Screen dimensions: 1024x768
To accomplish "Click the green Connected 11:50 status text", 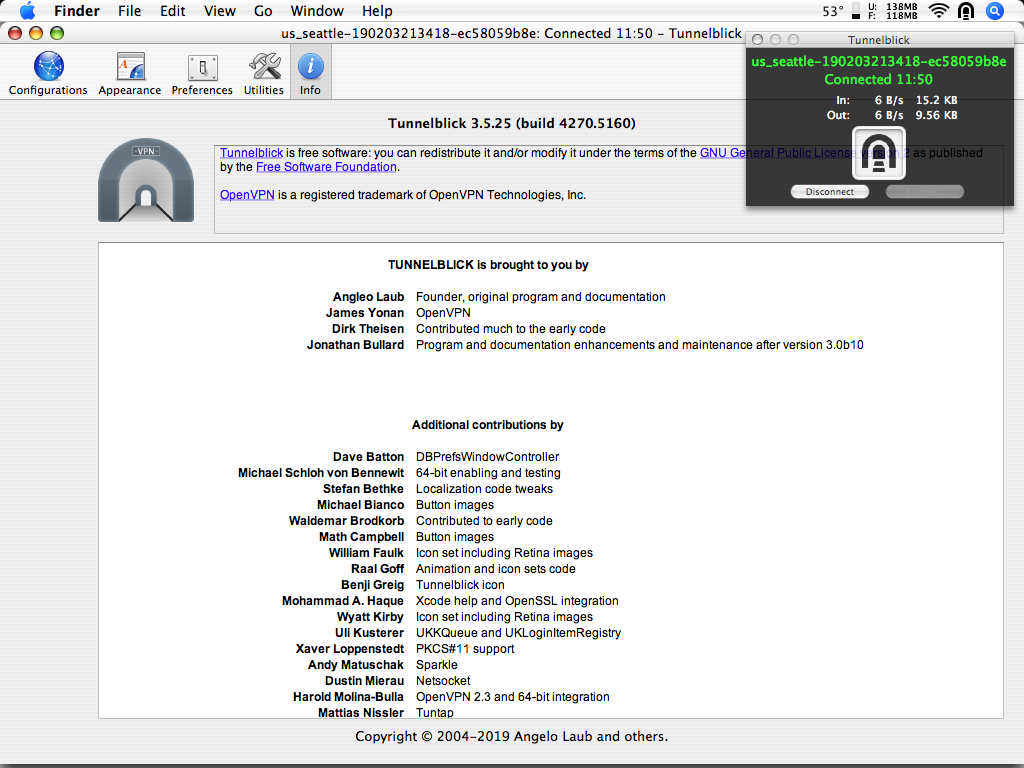I will point(878,80).
